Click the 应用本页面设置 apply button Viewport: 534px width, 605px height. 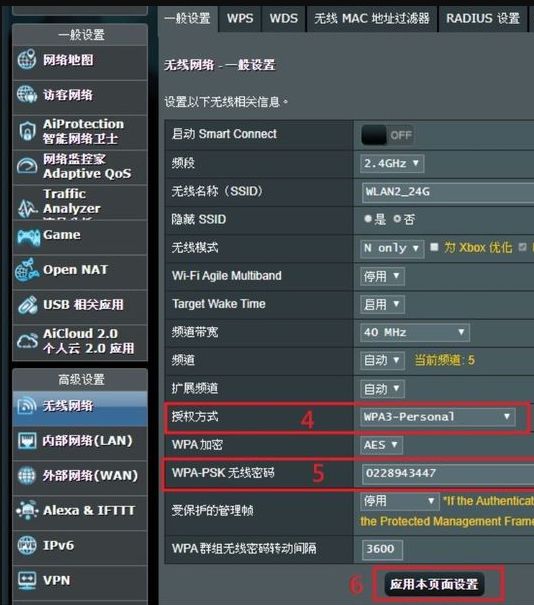pos(434,584)
